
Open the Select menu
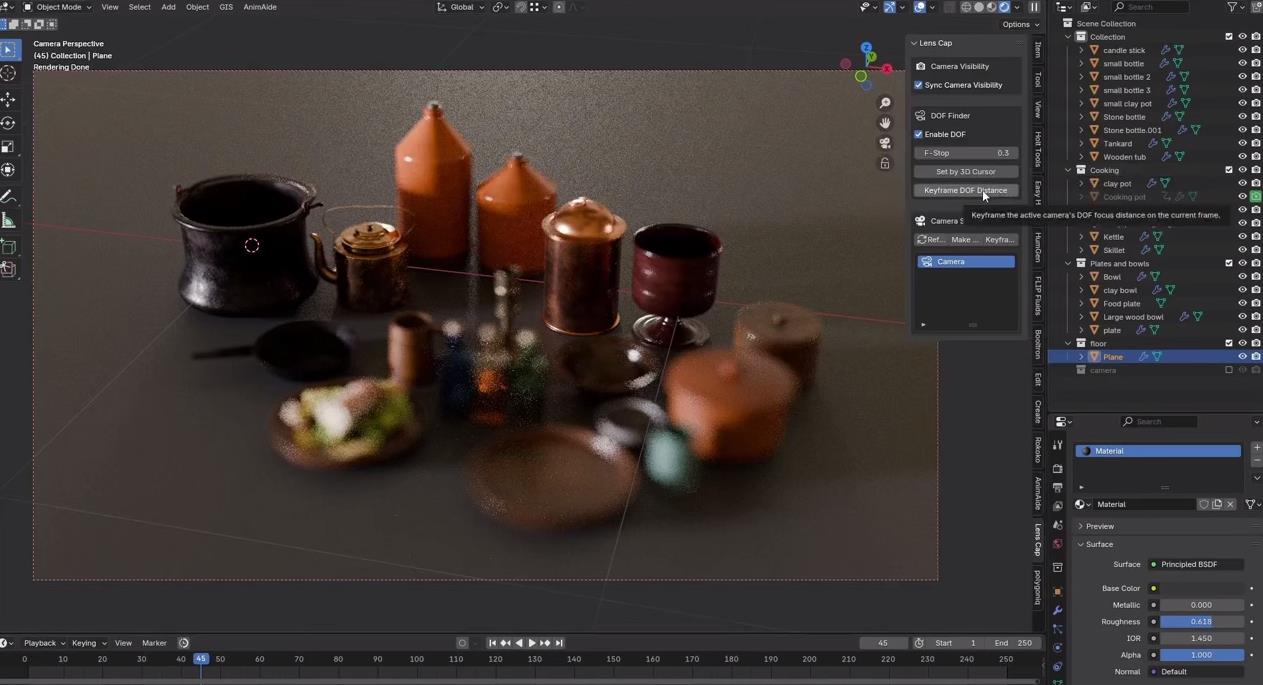tap(140, 7)
